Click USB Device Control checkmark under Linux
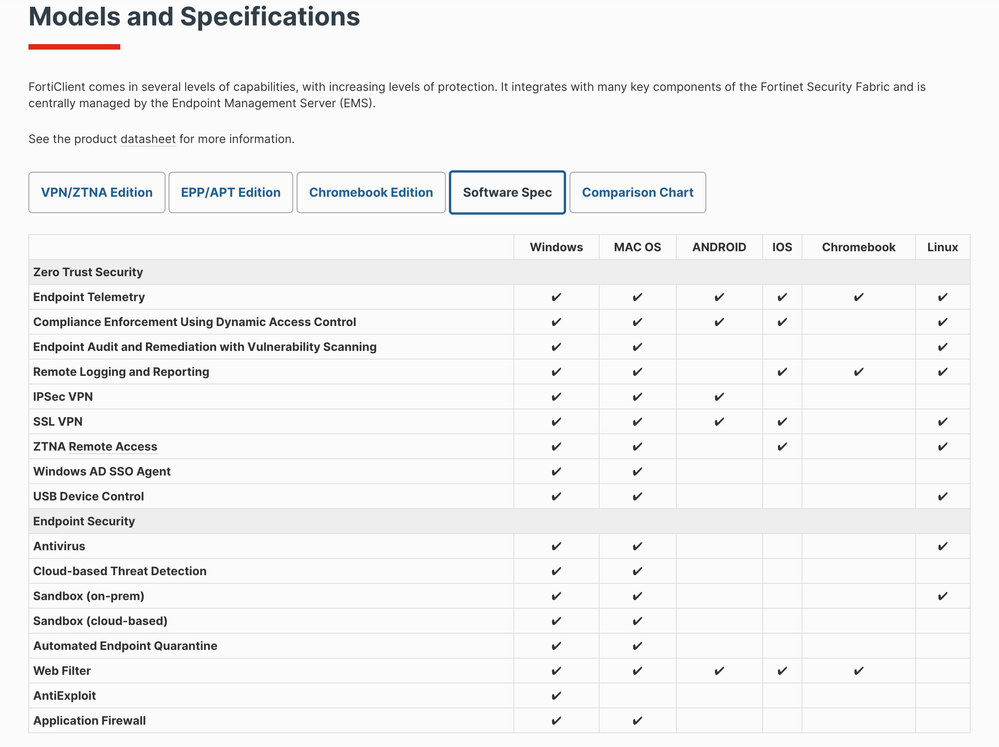999x747 pixels. click(942, 497)
